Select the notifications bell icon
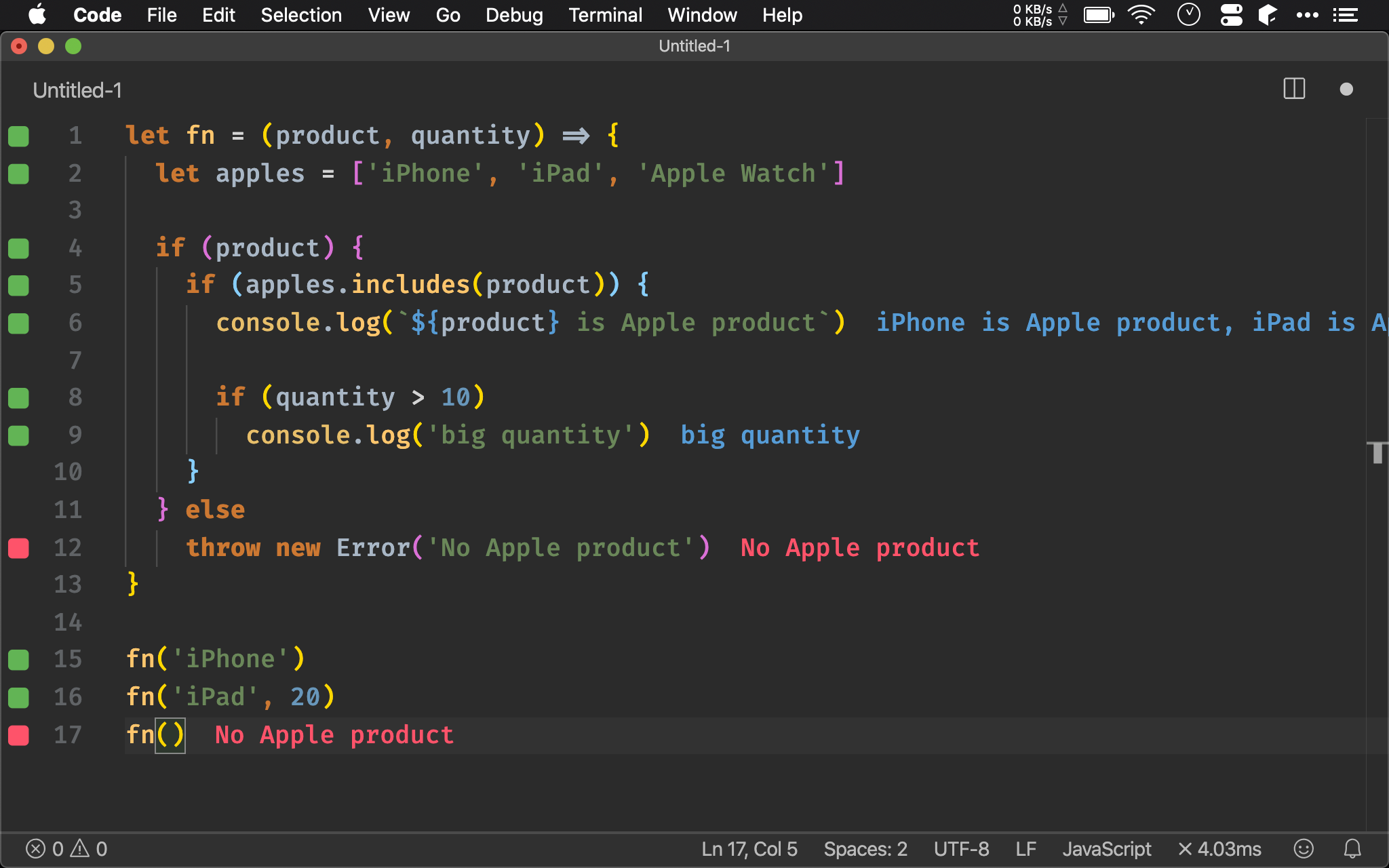This screenshot has height=868, width=1389. point(1349,848)
